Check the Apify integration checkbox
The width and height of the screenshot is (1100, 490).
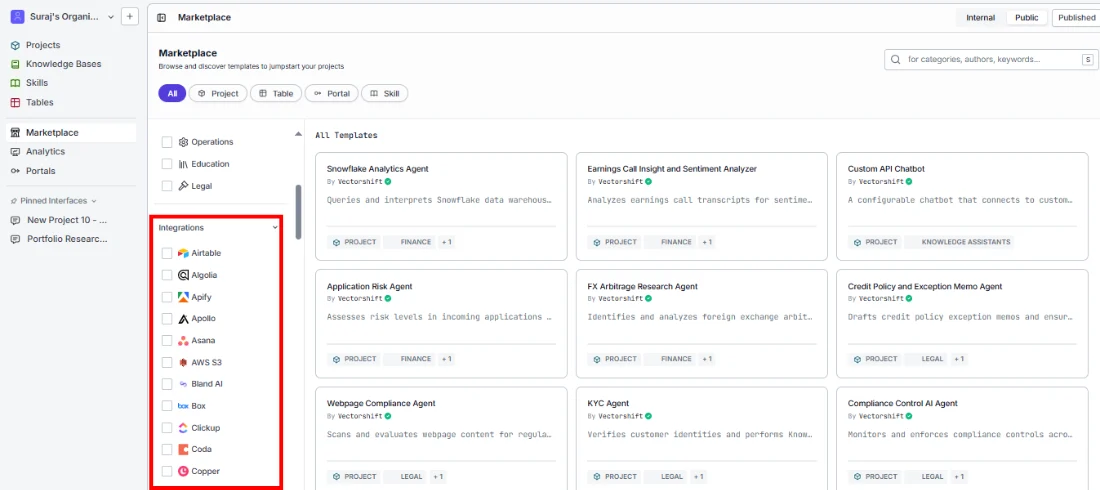pyautogui.click(x=167, y=297)
